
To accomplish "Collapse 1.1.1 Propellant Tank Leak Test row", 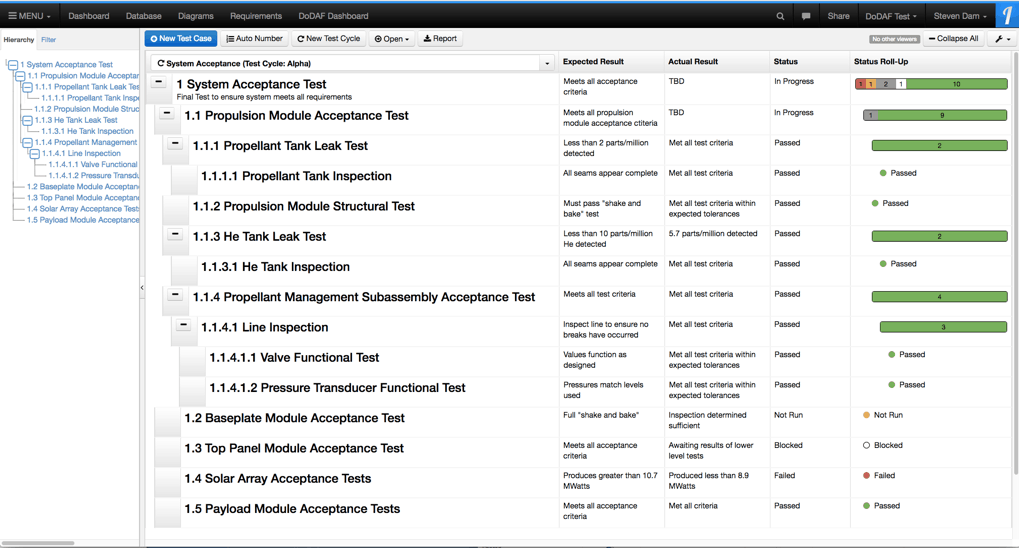I will [175, 144].
